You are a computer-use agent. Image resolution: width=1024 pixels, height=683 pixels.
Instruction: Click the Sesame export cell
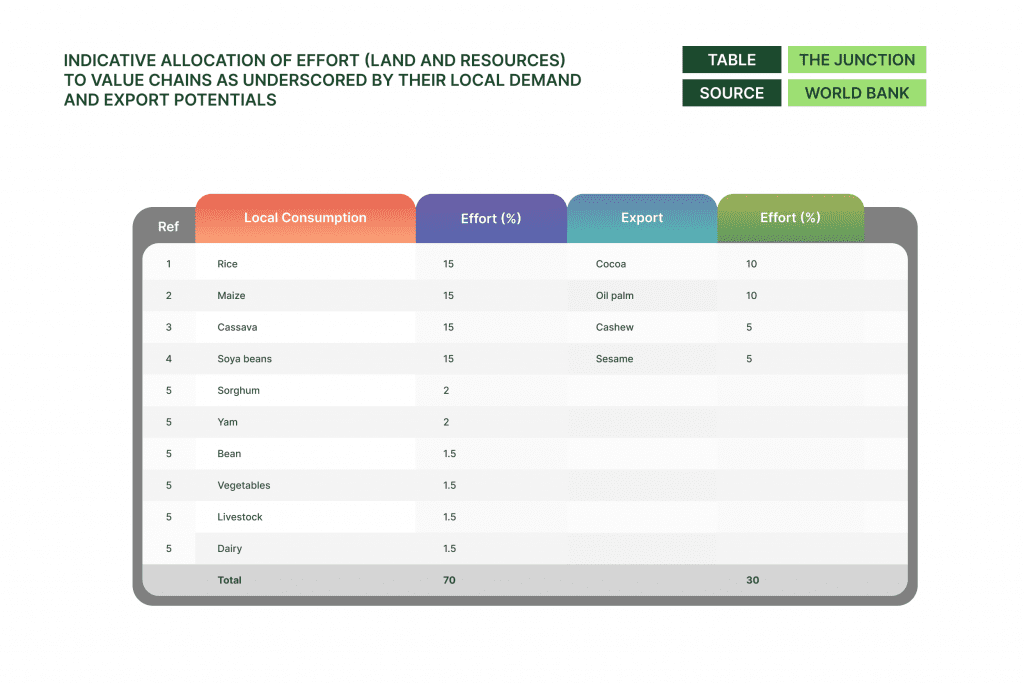(x=615, y=358)
